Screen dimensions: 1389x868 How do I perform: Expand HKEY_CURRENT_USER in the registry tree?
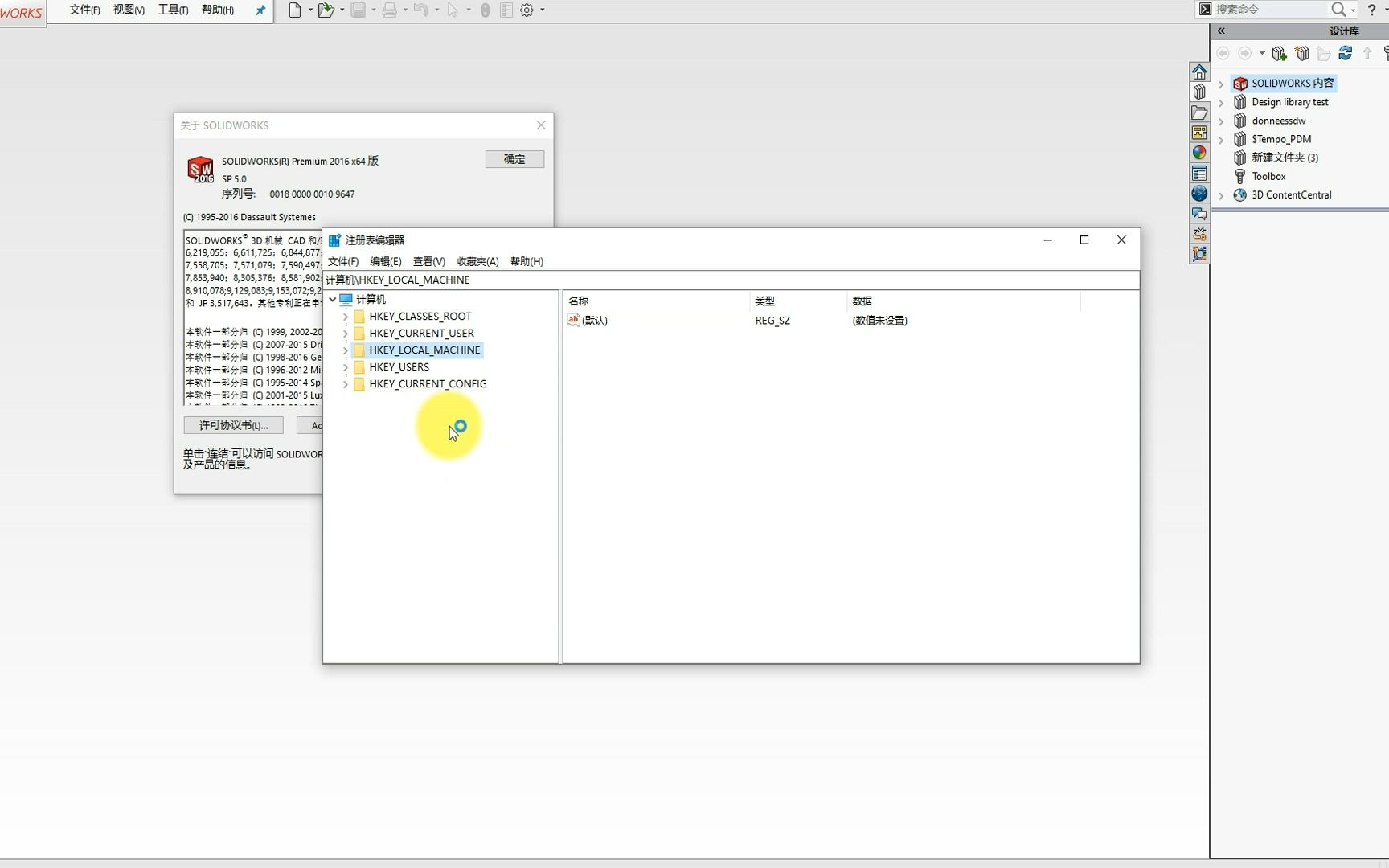(346, 334)
